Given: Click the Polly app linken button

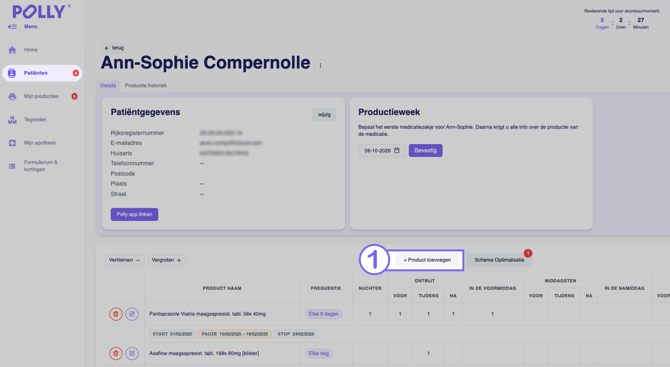Looking at the screenshot, I should 134,214.
